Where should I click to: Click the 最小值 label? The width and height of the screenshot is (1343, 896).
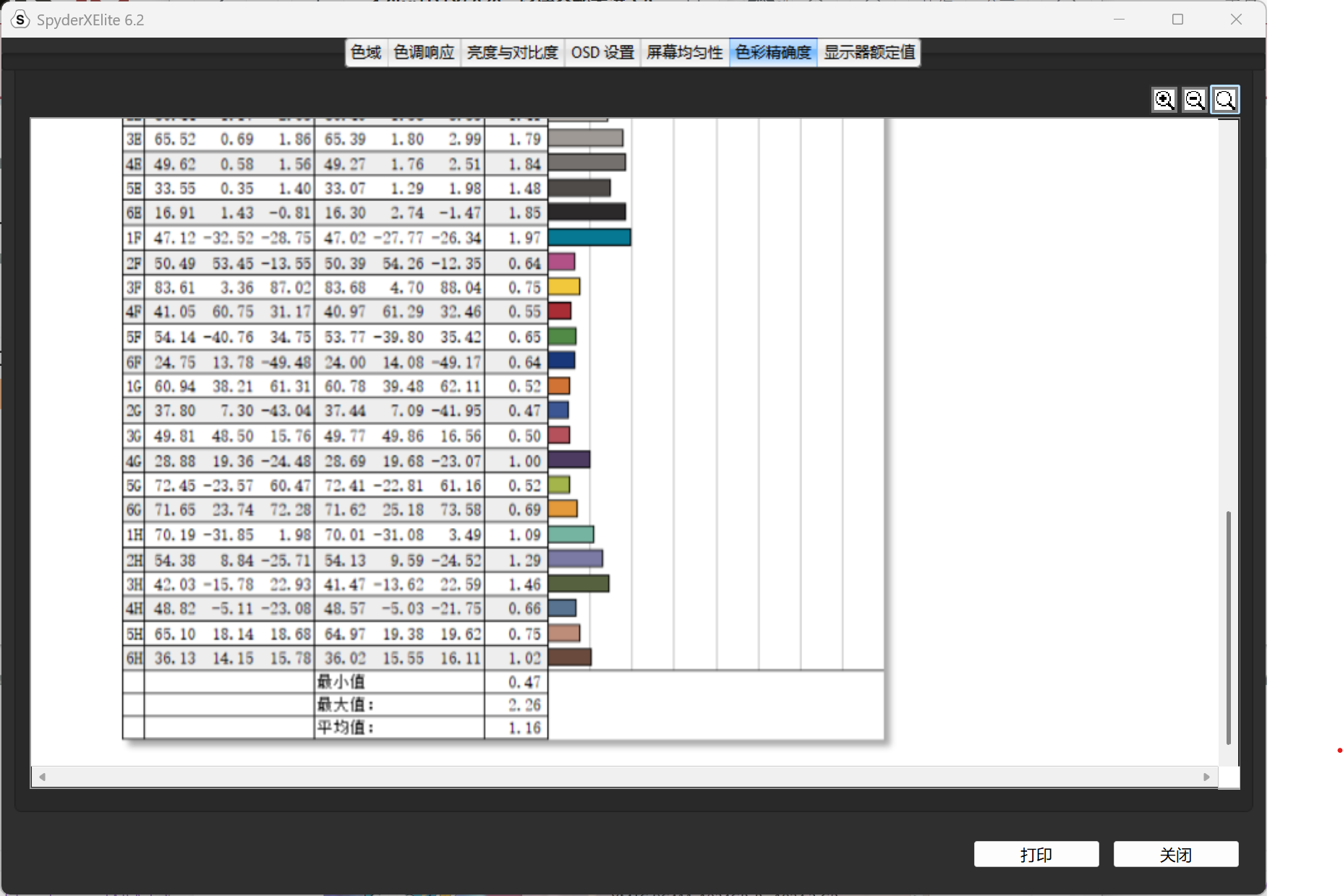click(341, 681)
